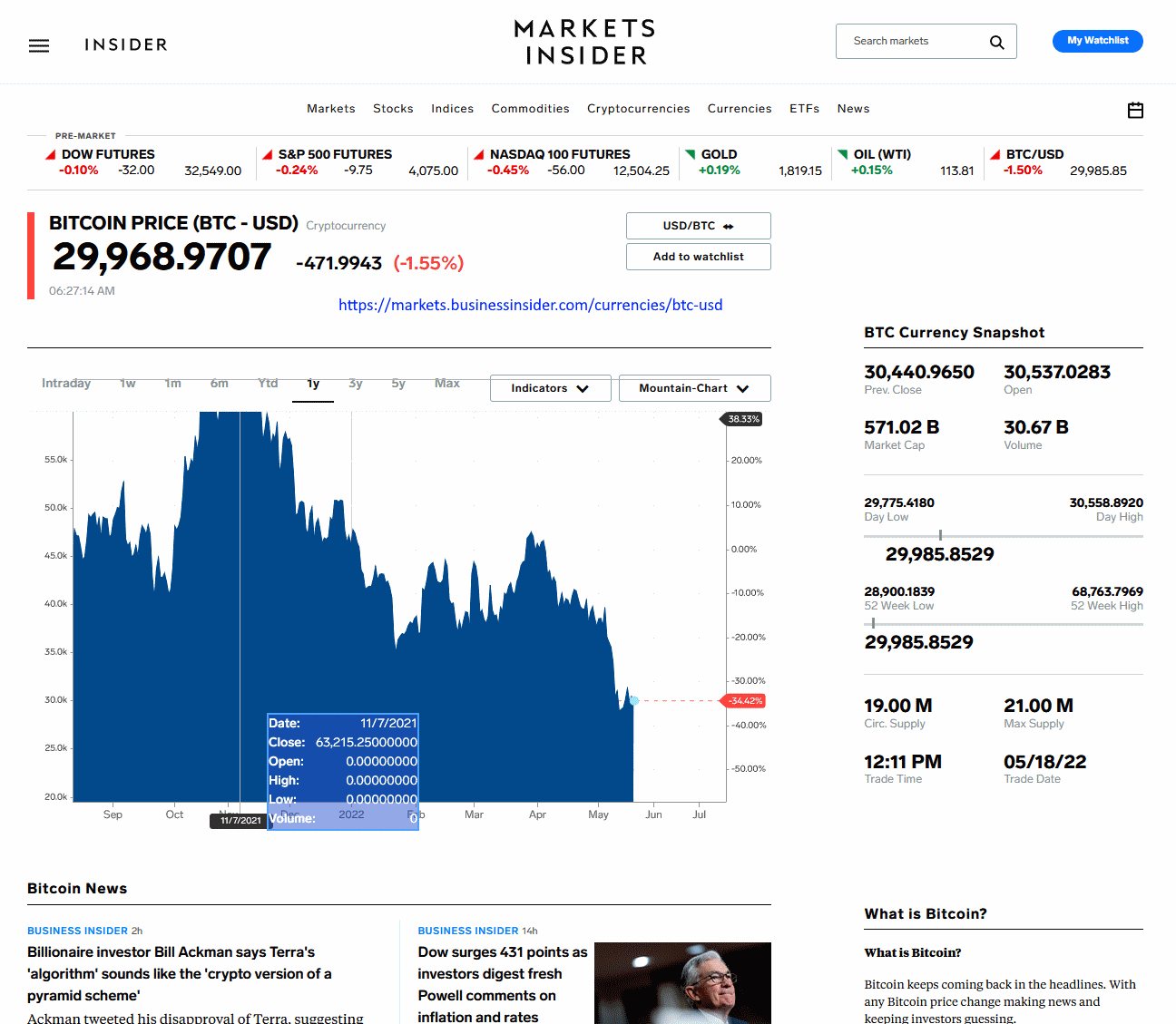Click the red arrow beside S&P 500 FUTURES

point(268,154)
